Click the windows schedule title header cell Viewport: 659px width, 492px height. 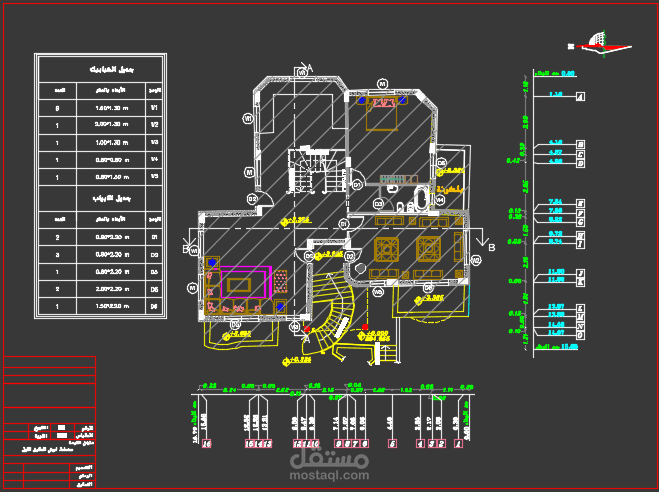coord(100,70)
